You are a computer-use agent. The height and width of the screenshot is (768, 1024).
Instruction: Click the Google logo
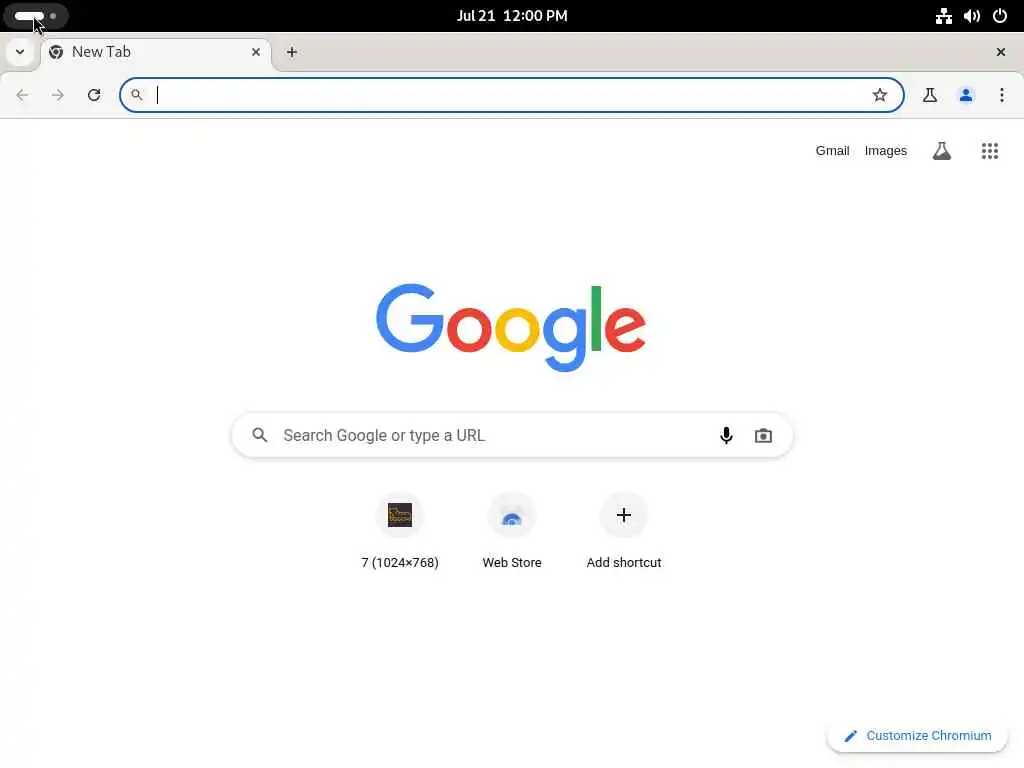[x=511, y=327]
